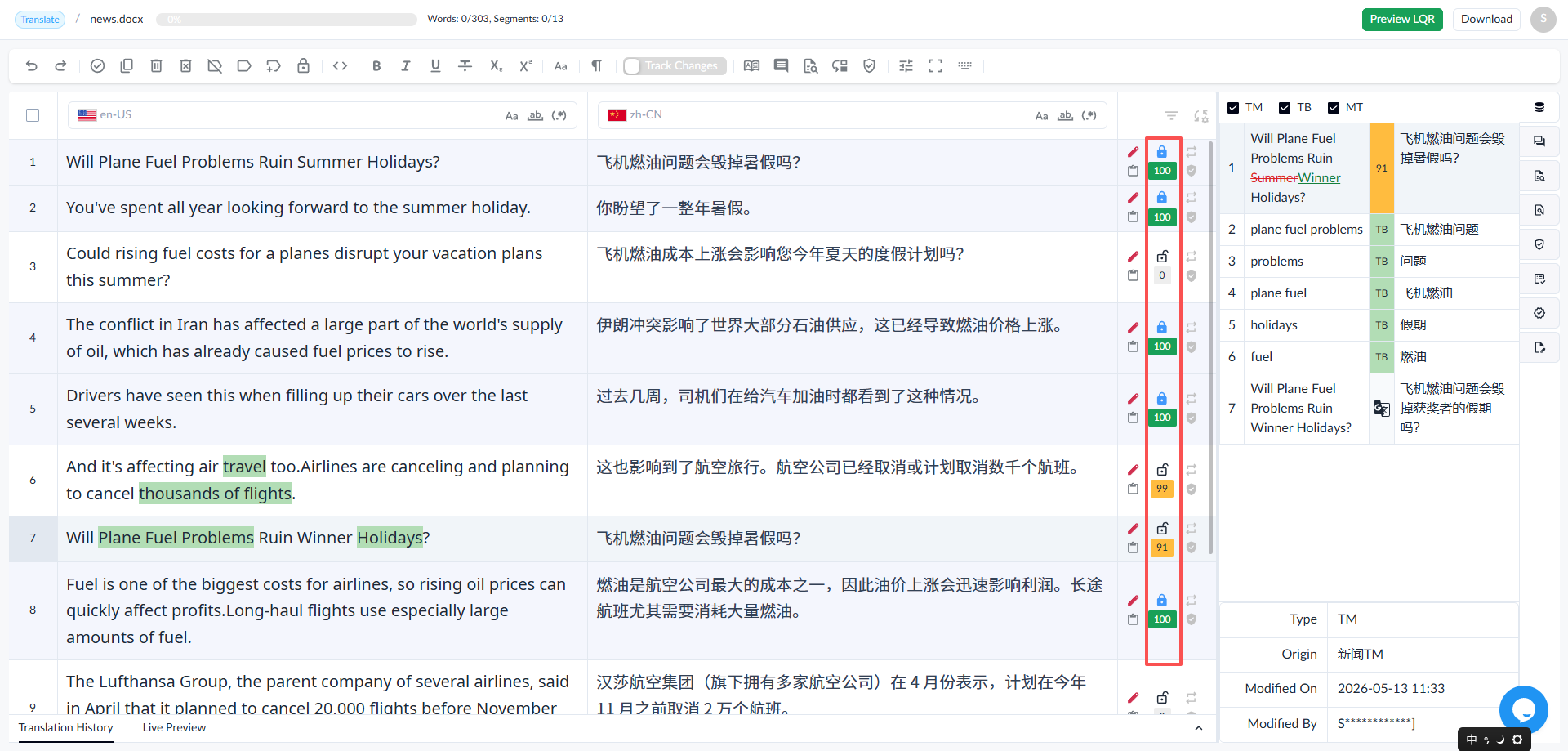Viewport: 1568px width, 751px height.
Task: Click the Redo arrow in the toolbar
Action: click(x=60, y=66)
